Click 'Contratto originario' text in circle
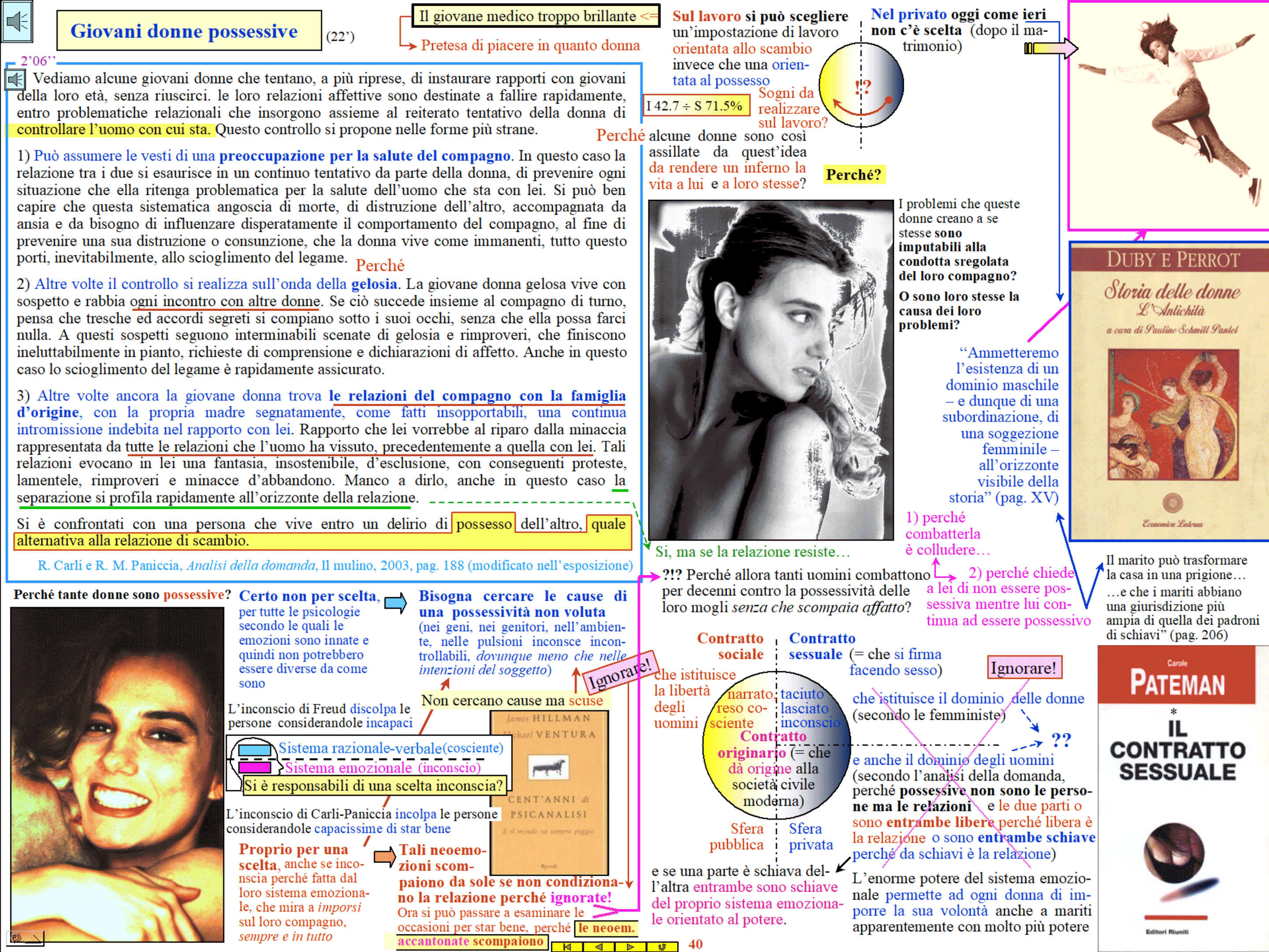Image resolution: width=1269 pixels, height=952 pixels. coord(763,744)
